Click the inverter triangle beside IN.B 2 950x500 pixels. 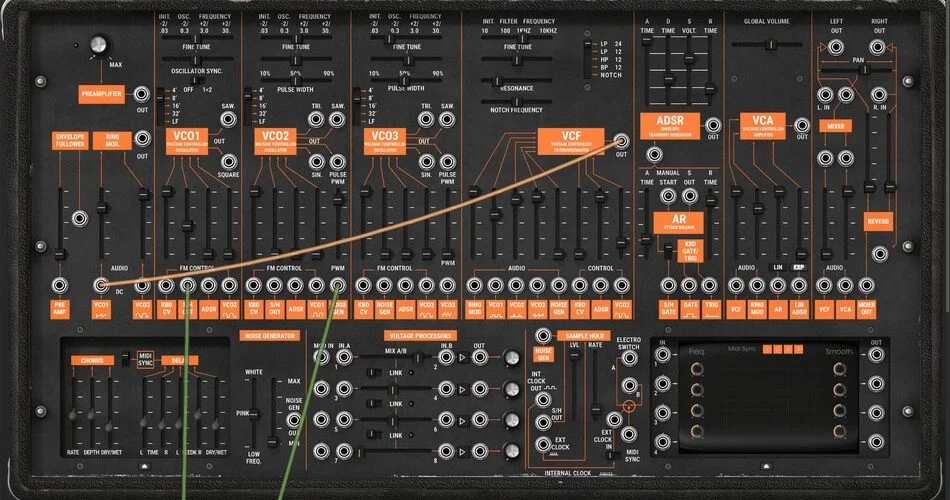[x=462, y=358]
